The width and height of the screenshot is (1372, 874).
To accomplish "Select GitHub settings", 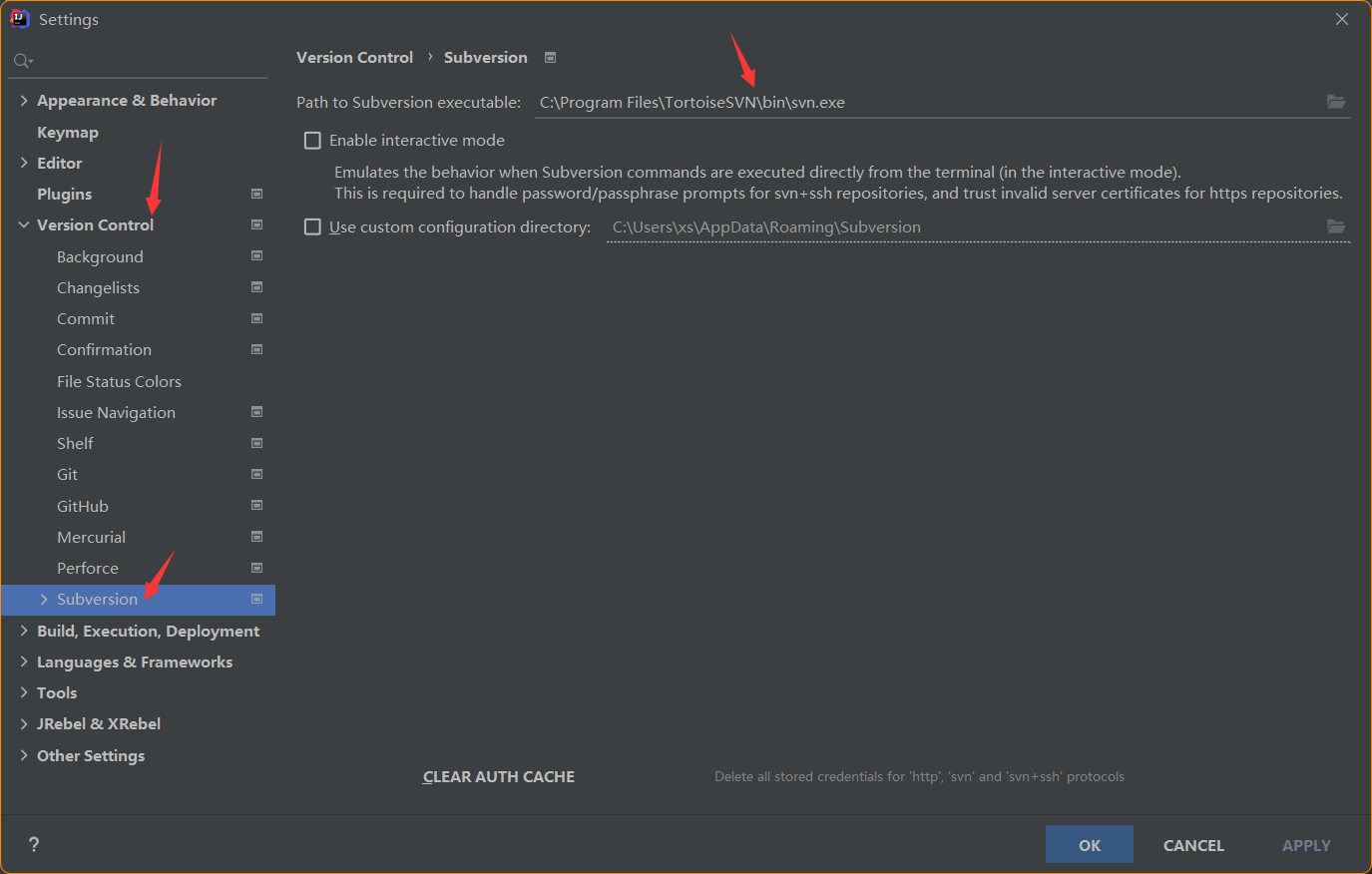I will point(83,506).
